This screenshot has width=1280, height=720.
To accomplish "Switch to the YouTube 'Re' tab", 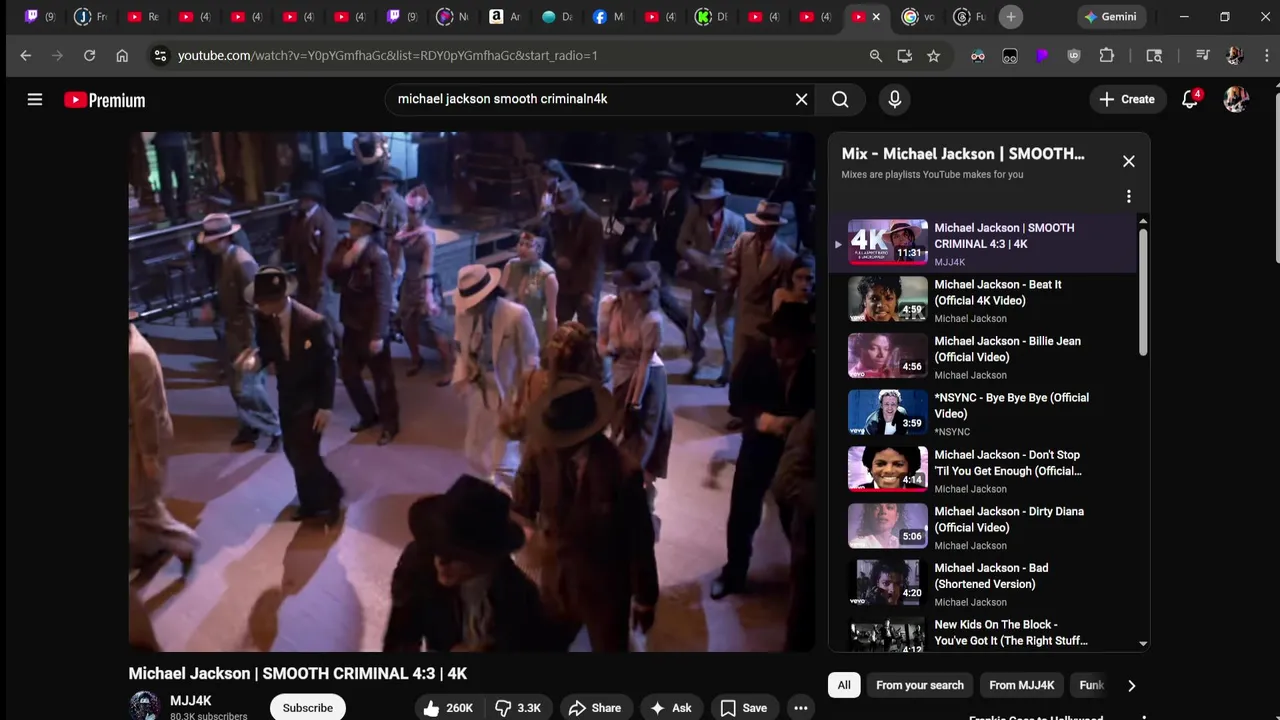I will click(x=143, y=17).
